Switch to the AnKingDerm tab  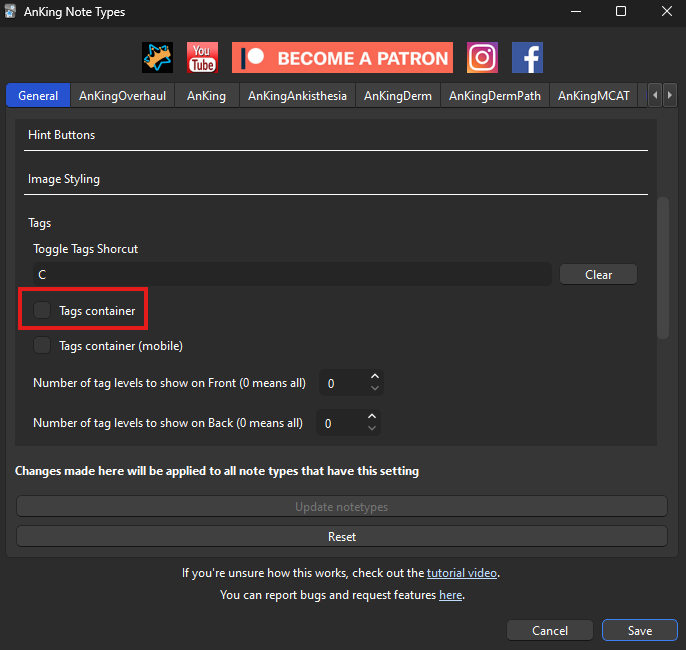coord(397,96)
